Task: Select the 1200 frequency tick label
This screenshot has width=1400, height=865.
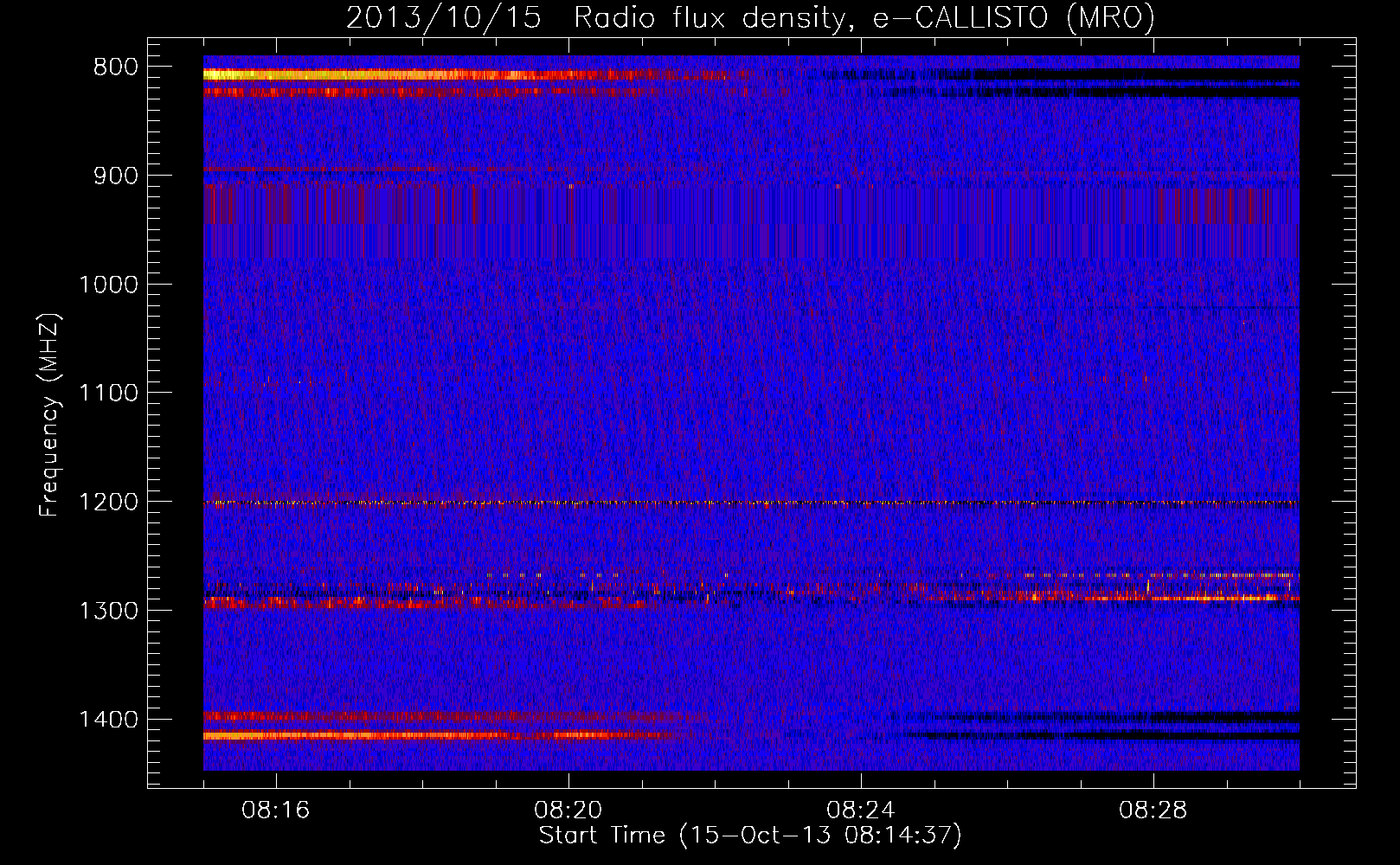Action: [x=109, y=503]
